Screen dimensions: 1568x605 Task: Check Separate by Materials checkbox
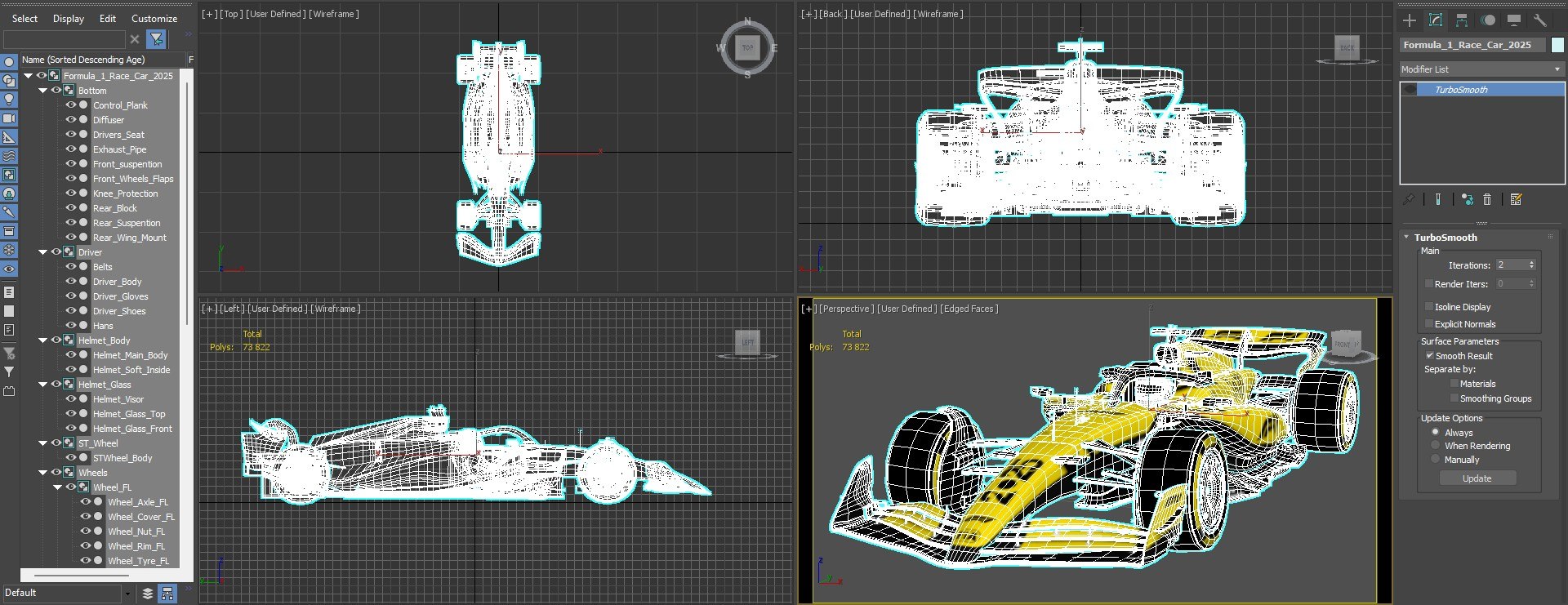point(1454,384)
